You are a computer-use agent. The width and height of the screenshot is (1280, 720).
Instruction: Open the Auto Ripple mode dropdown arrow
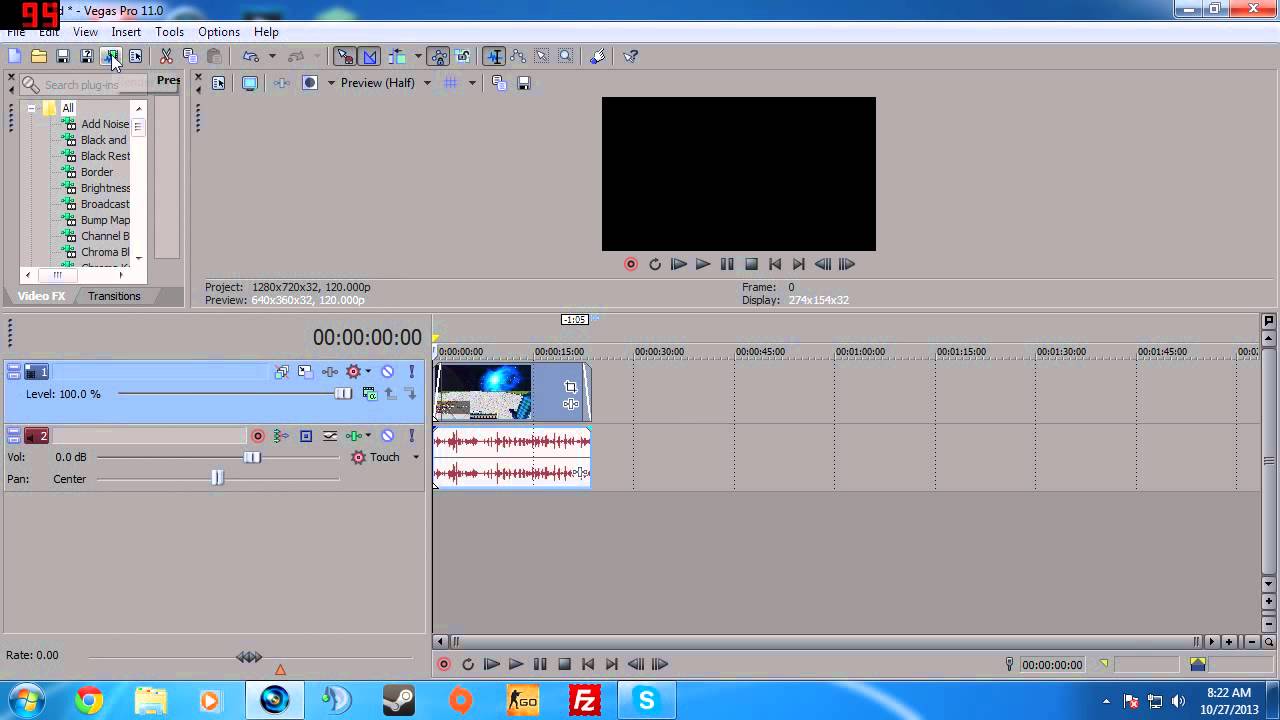pyautogui.click(x=418, y=57)
